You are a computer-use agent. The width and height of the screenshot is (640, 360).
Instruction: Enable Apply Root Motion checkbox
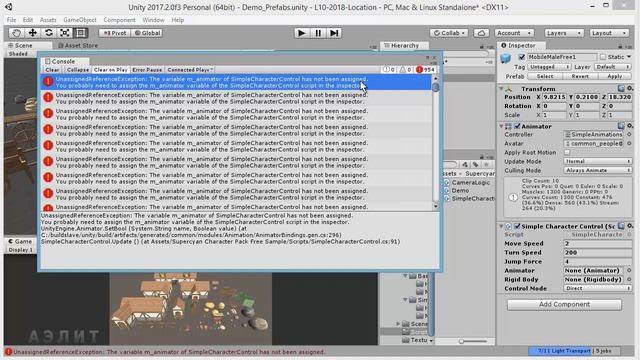pyautogui.click(x=567, y=152)
